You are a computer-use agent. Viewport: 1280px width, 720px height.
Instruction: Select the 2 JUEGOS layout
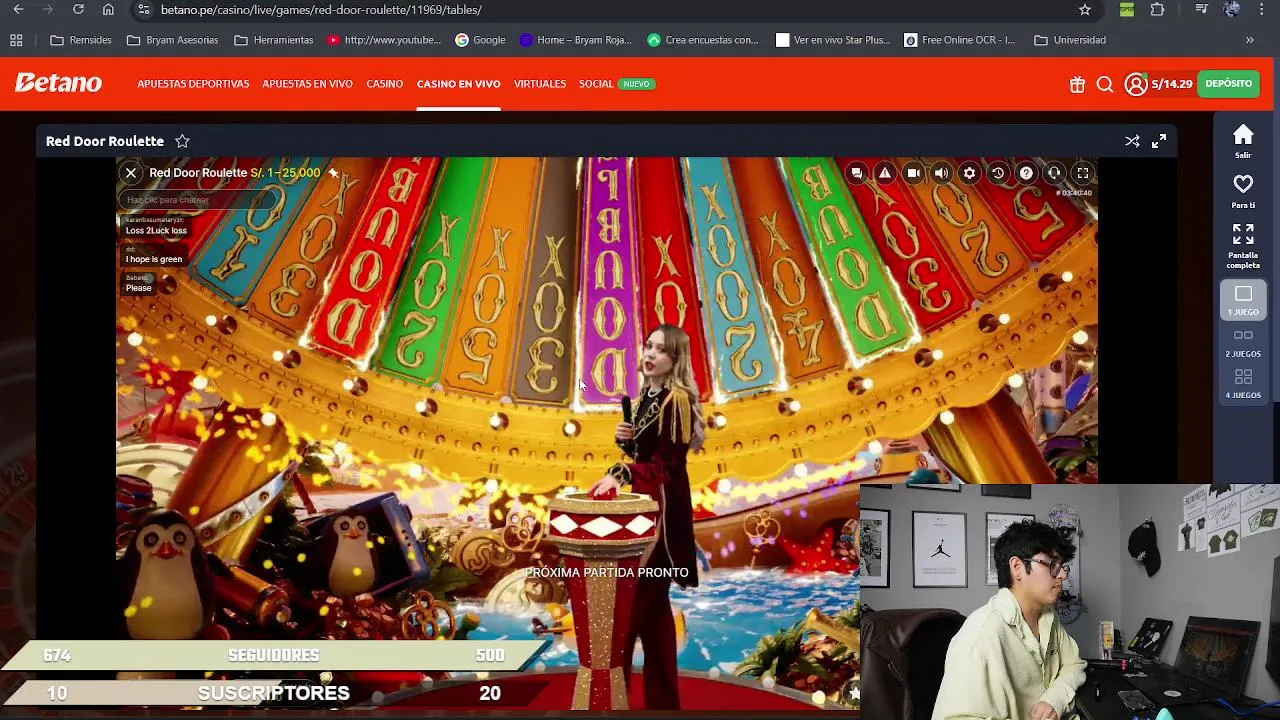(1243, 343)
